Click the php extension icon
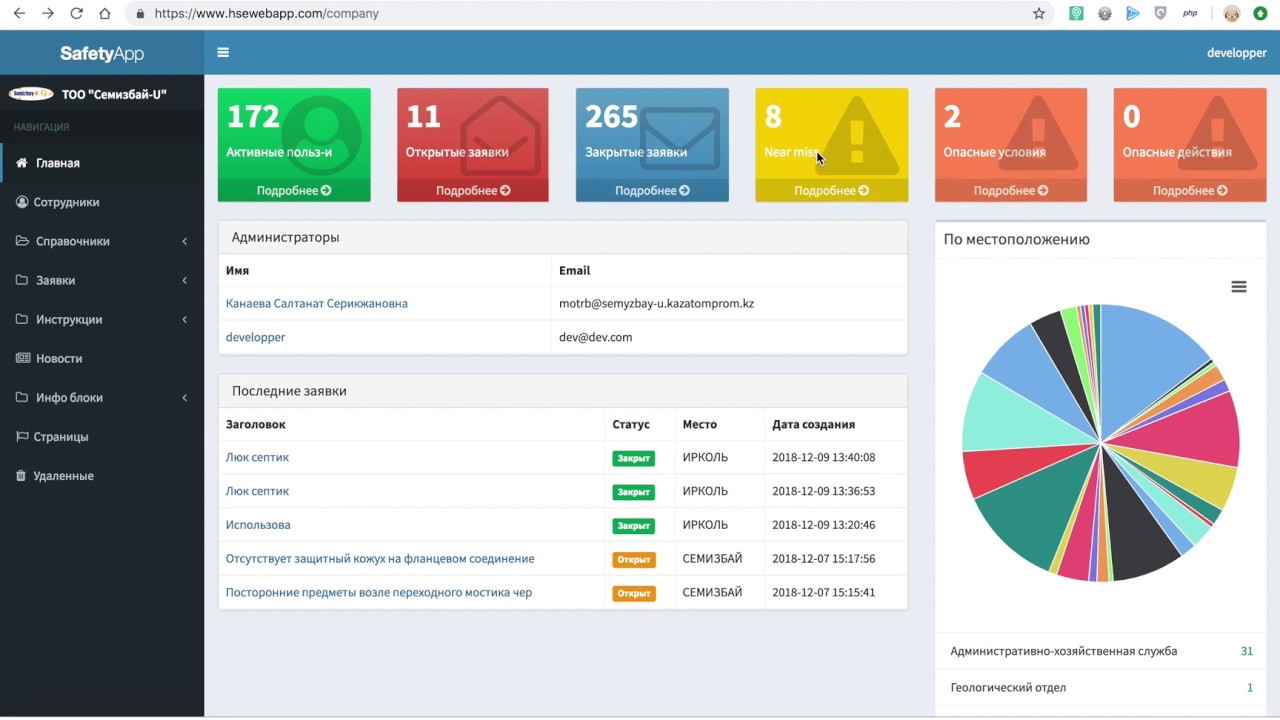Viewport: 1280px width, 720px height. click(x=1190, y=14)
